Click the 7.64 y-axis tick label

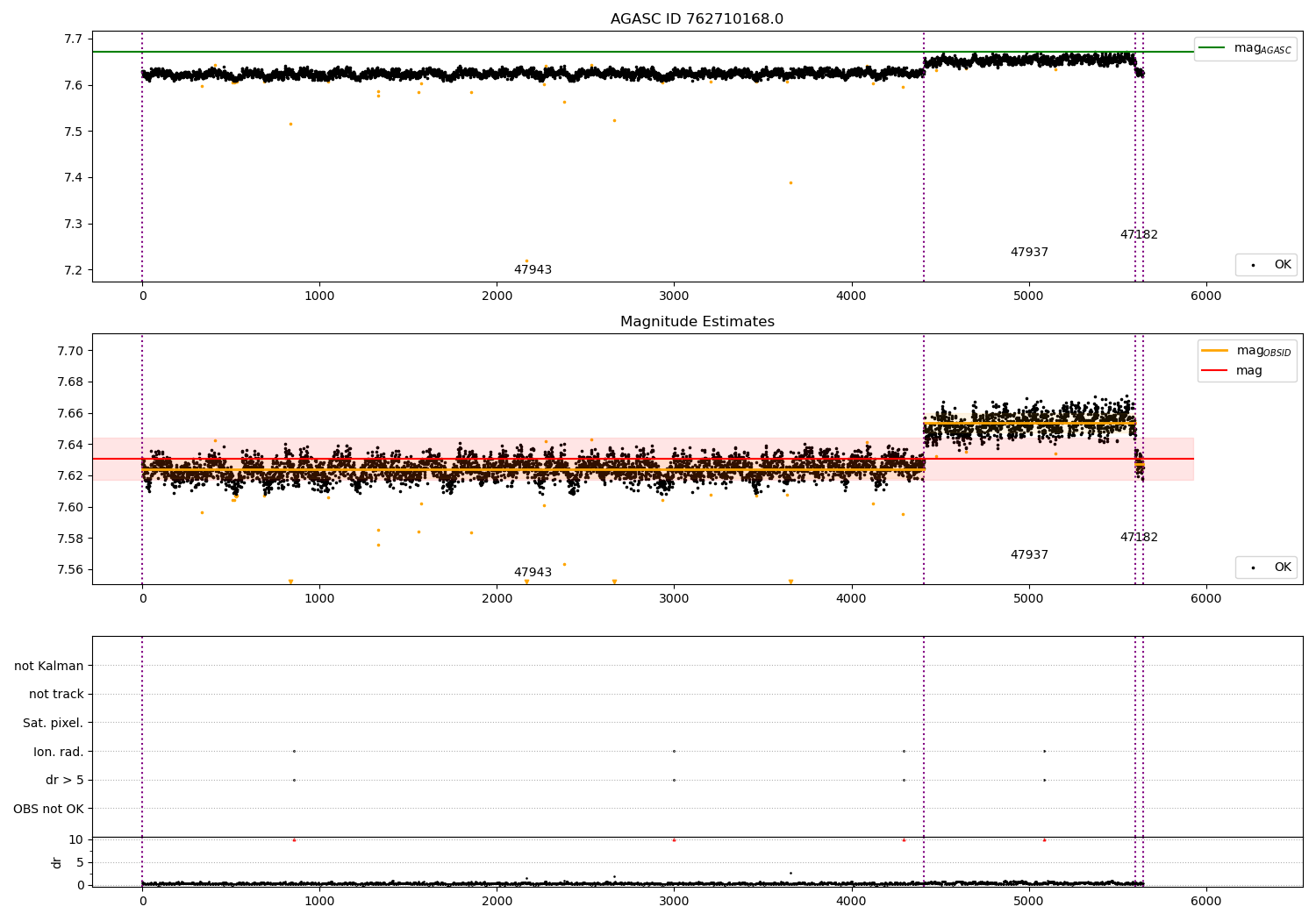[70, 445]
